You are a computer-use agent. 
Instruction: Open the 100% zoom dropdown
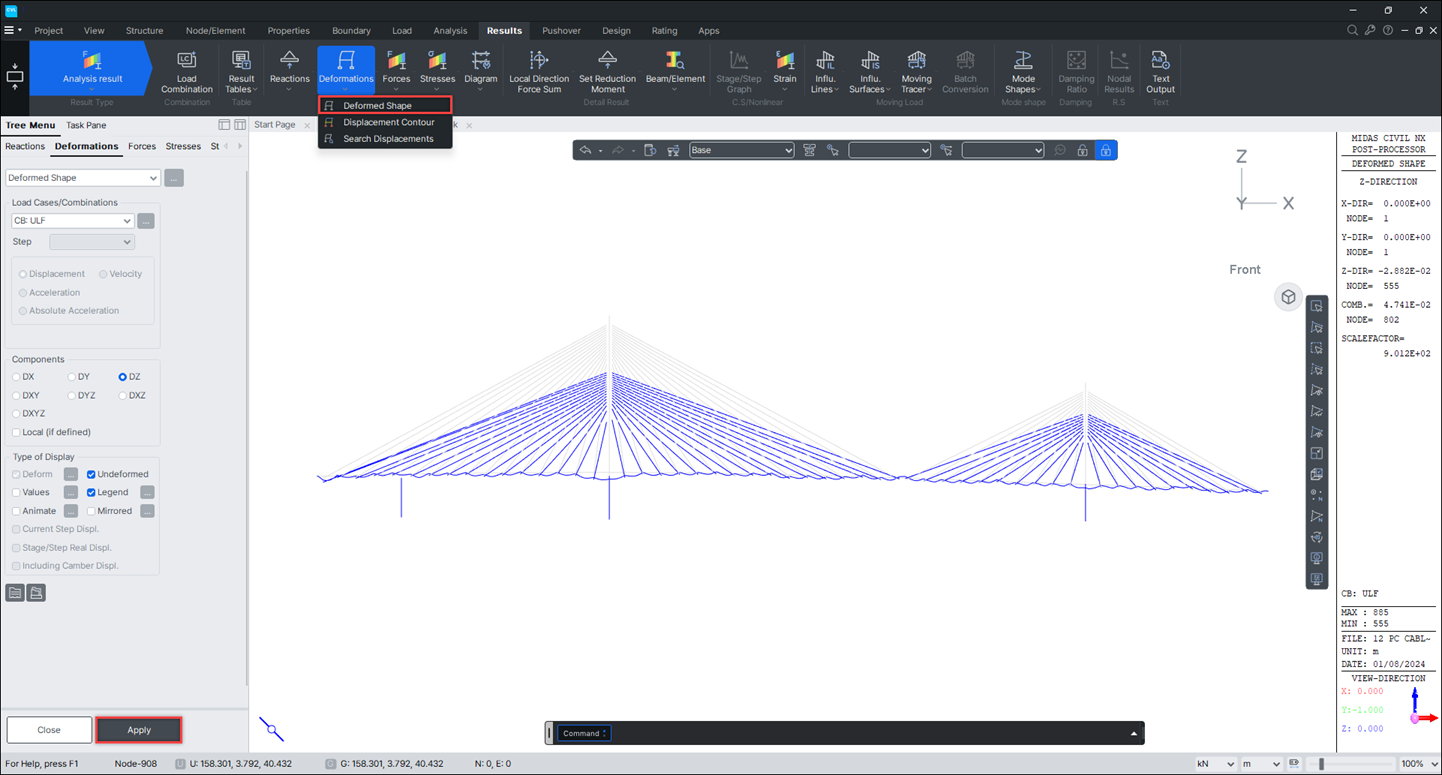pyautogui.click(x=1419, y=764)
